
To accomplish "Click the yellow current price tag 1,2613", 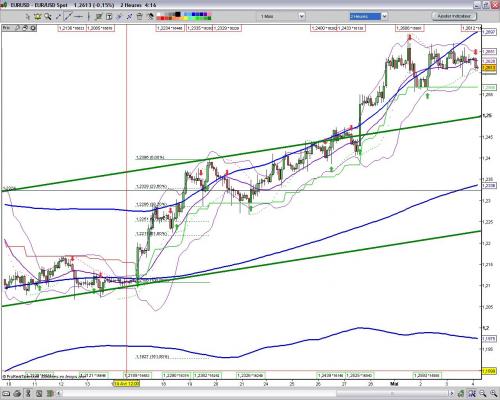I will (489, 68).
